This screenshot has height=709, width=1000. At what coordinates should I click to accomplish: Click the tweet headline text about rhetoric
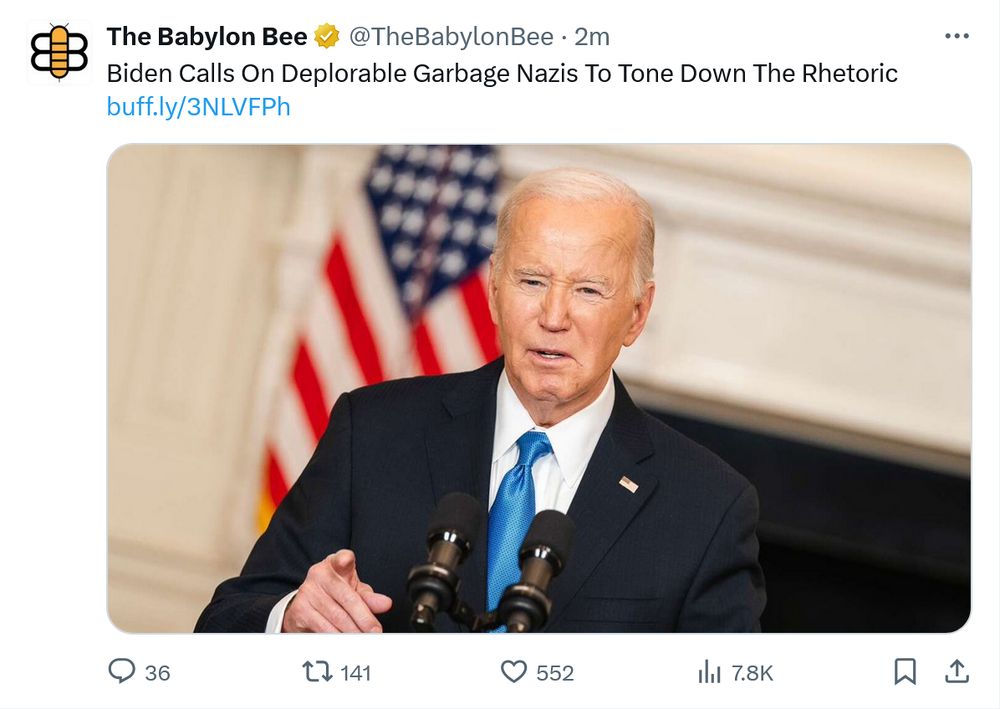click(502, 73)
